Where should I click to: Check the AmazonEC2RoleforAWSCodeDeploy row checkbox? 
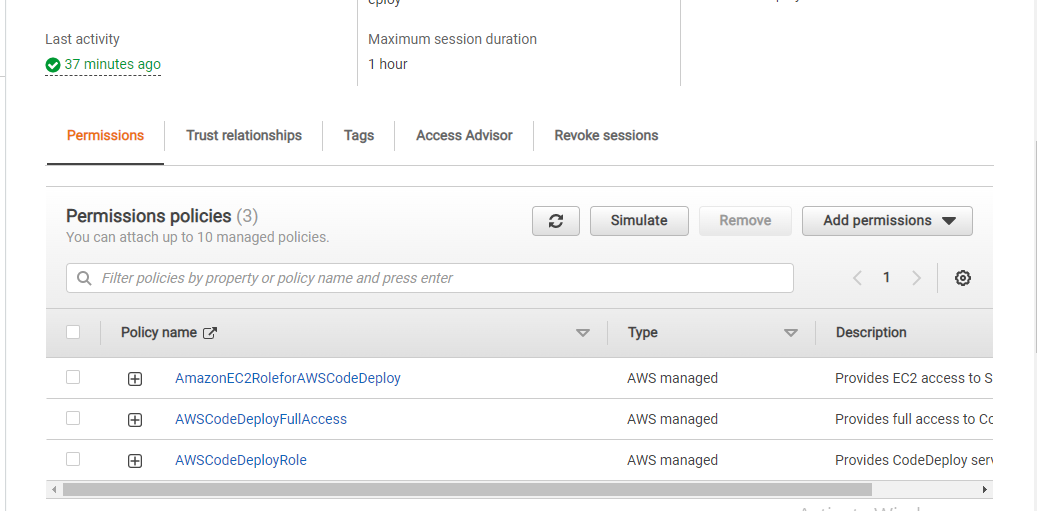pos(73,377)
